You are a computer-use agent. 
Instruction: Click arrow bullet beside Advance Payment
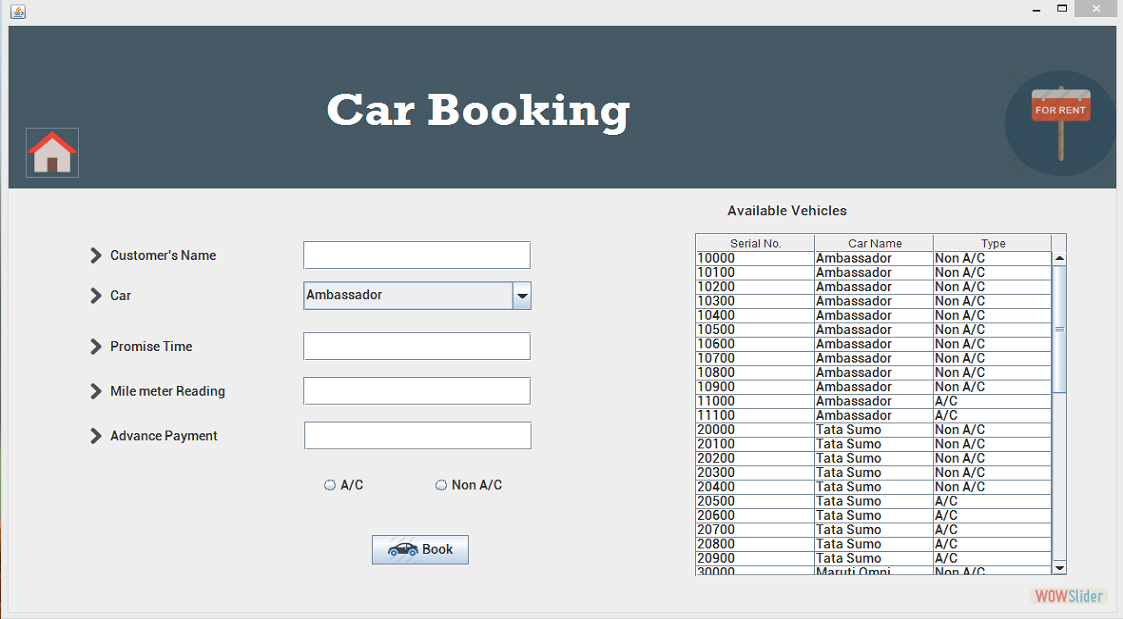(x=96, y=436)
